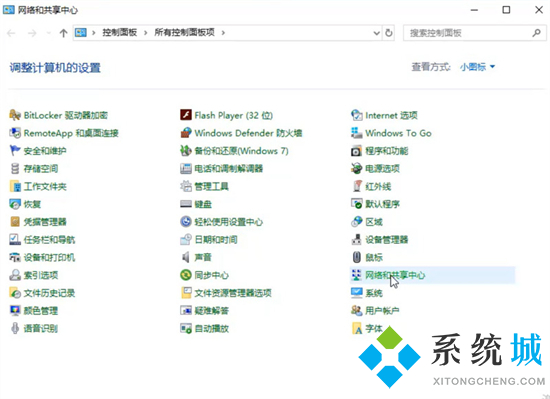Open the Flash Player (32 位) icon

(x=186, y=115)
